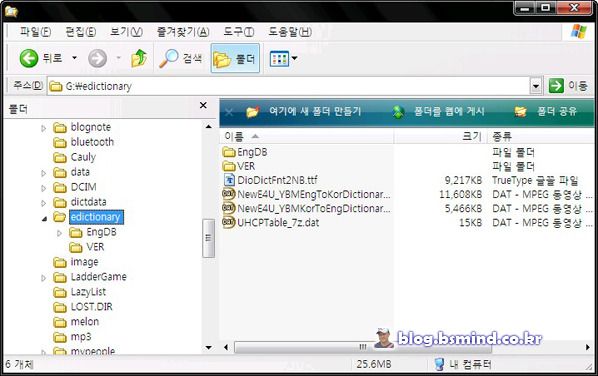
Task: Select image folder in tree
Action: [84, 262]
